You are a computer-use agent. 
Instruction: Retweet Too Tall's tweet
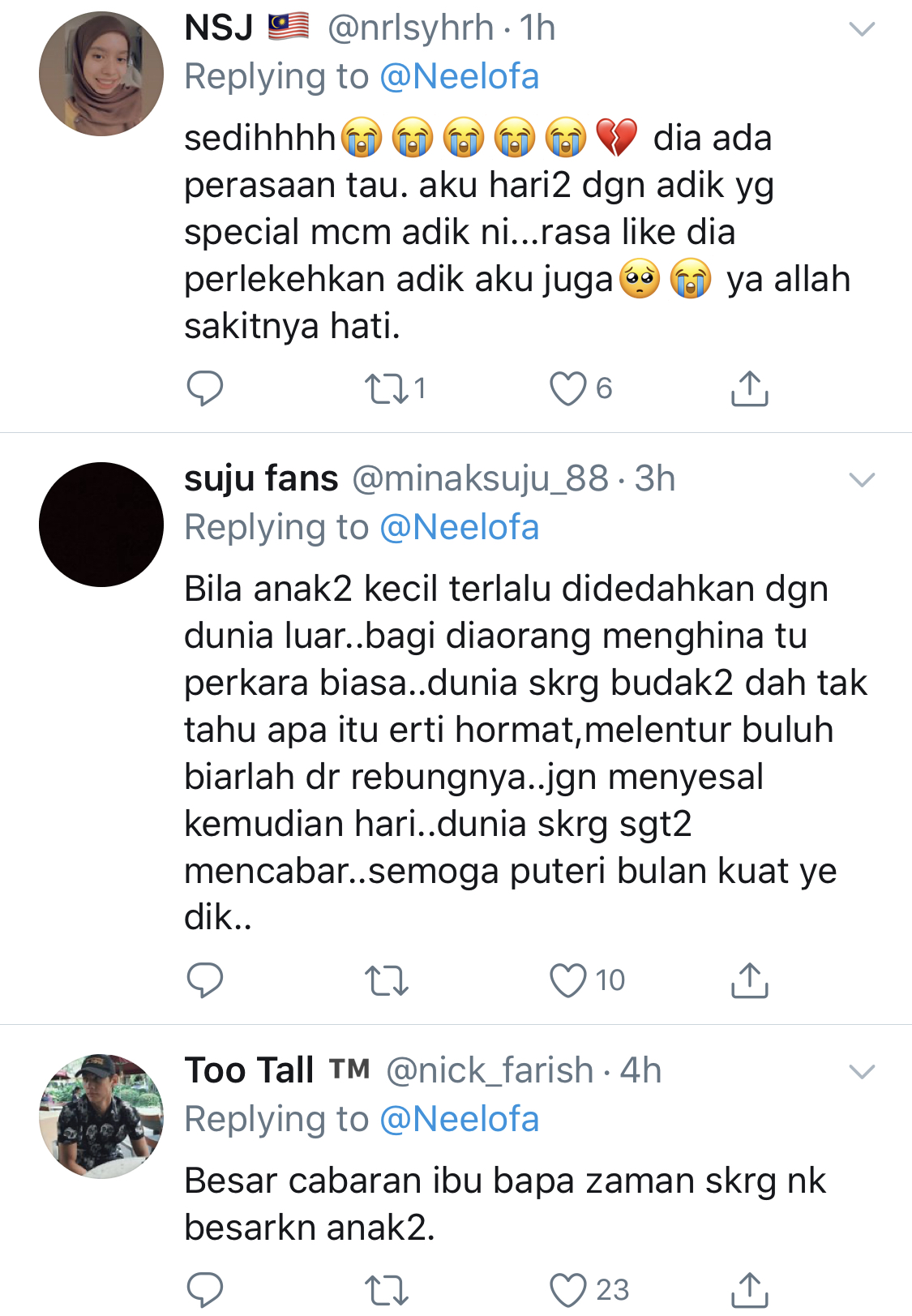click(387, 1289)
